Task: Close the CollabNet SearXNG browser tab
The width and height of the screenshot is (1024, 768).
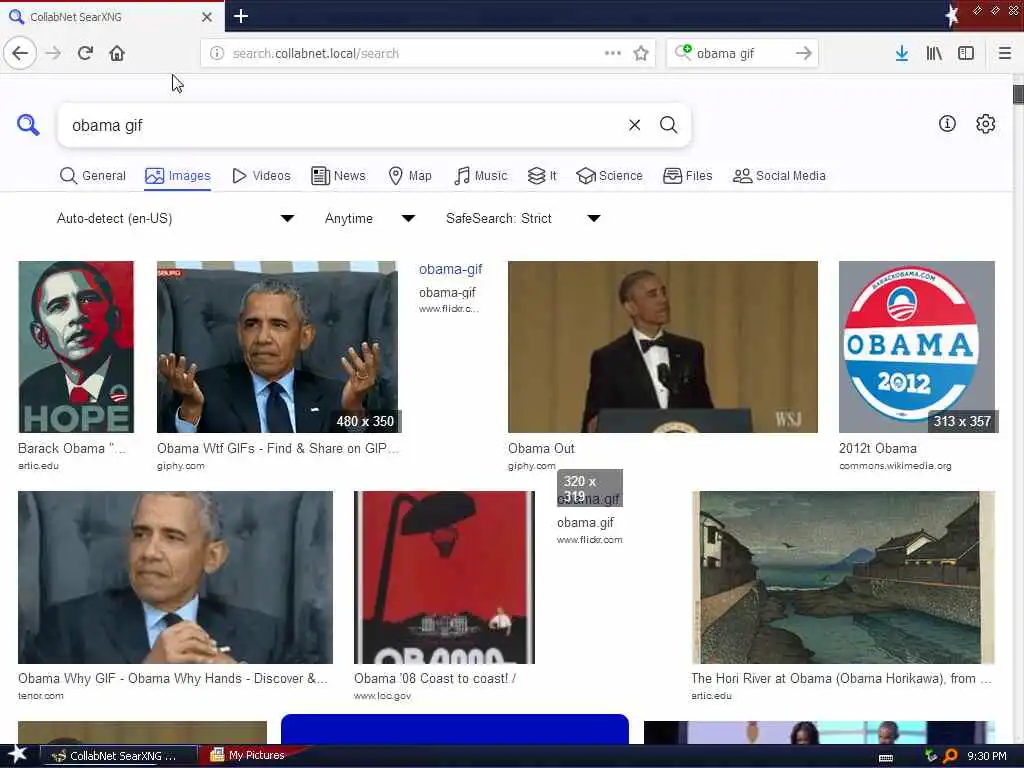Action: point(206,17)
